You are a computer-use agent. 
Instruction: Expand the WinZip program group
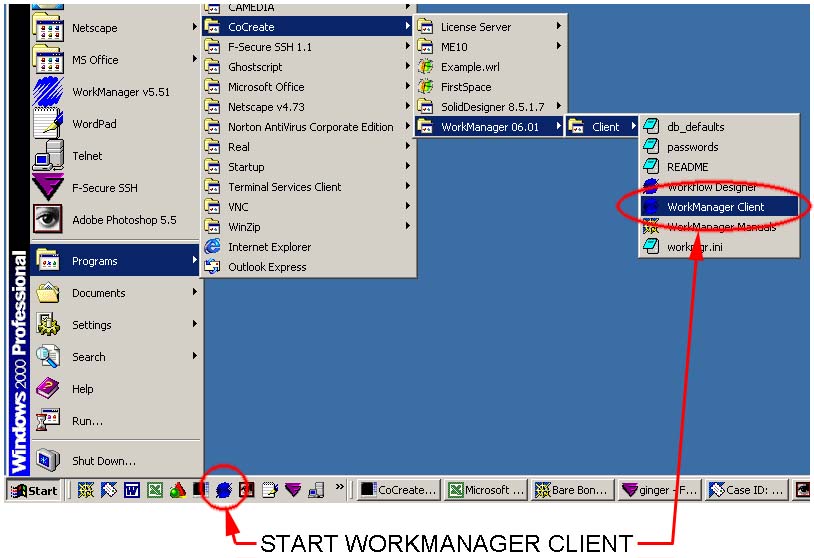pyautogui.click(x=250, y=227)
